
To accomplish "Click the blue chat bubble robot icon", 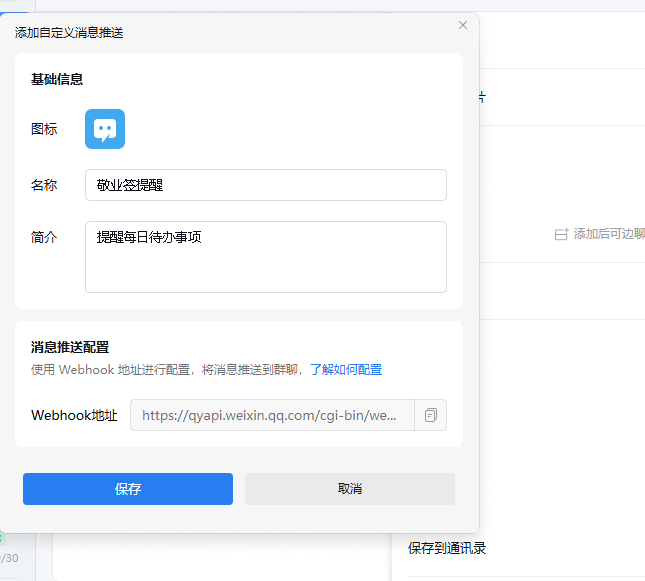I will point(105,129).
